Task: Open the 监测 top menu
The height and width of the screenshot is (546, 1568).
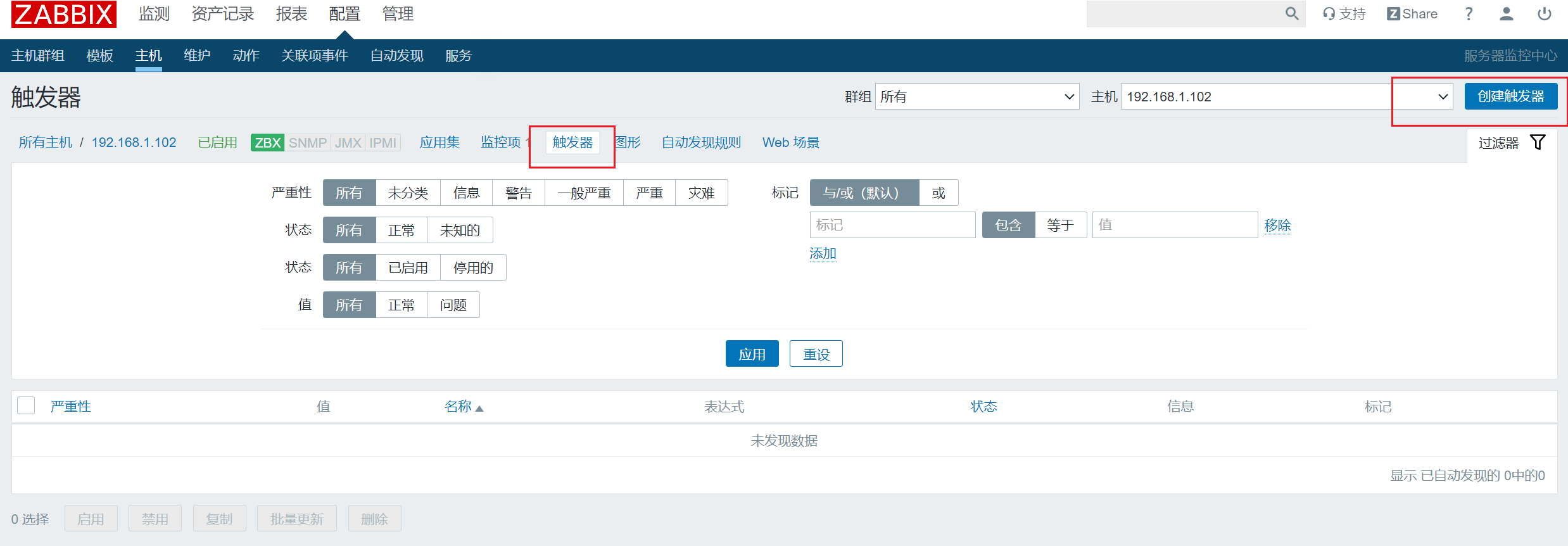Action: pos(155,14)
